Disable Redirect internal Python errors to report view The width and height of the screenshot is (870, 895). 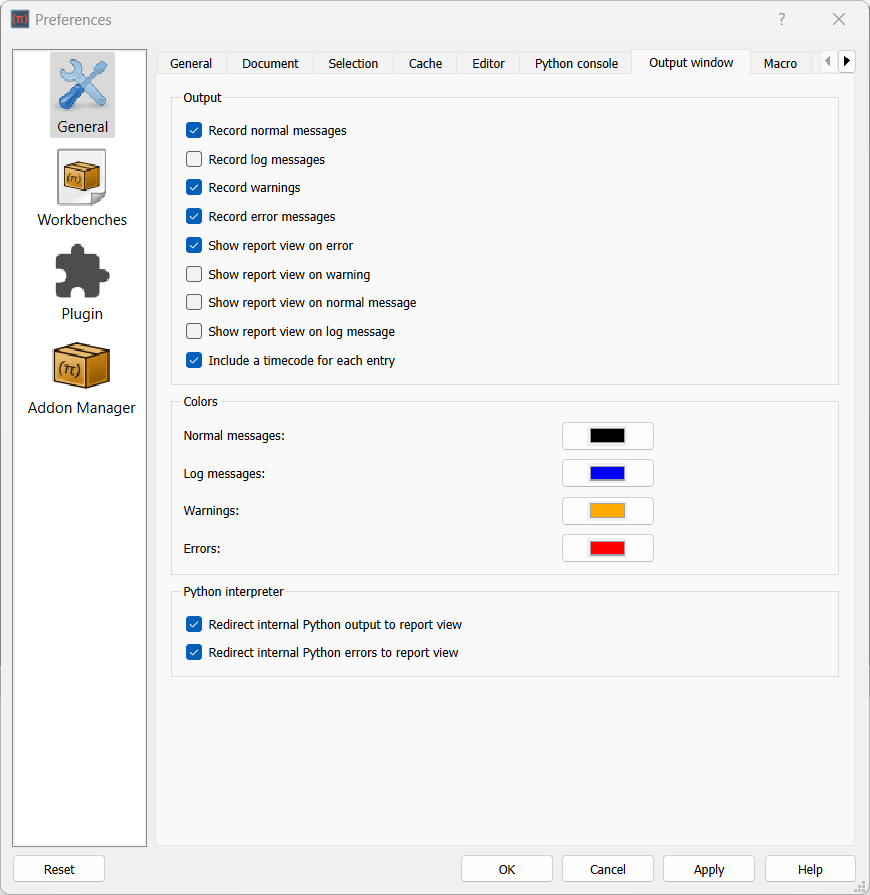point(193,652)
